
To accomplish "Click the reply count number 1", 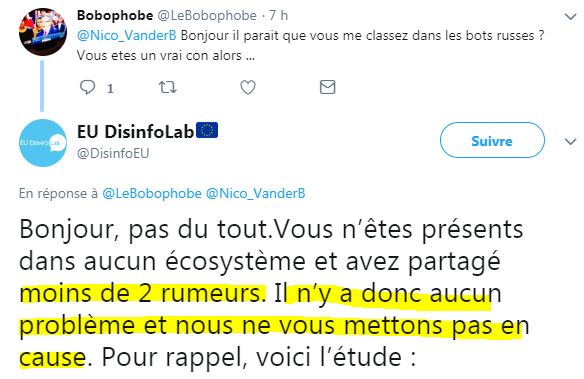I will point(110,88).
